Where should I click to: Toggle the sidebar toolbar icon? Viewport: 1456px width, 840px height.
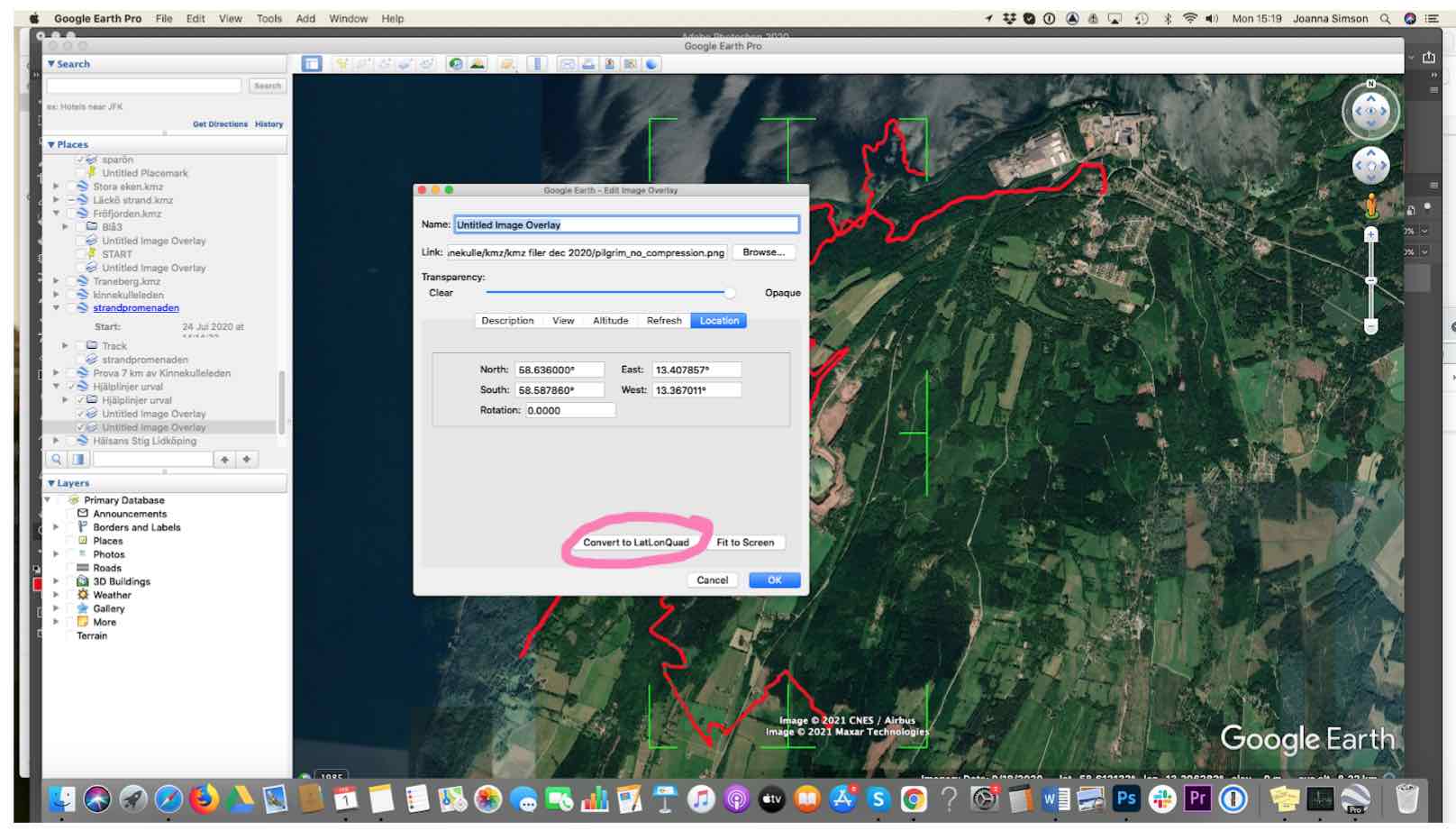(312, 64)
